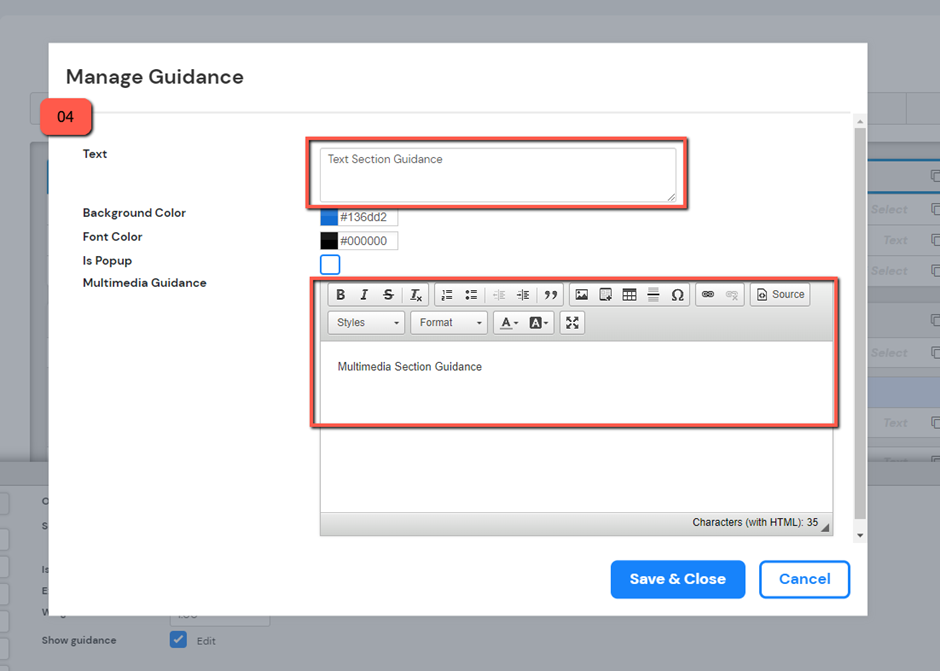Click the Save & Close button
The width and height of the screenshot is (940, 671).
click(x=677, y=579)
